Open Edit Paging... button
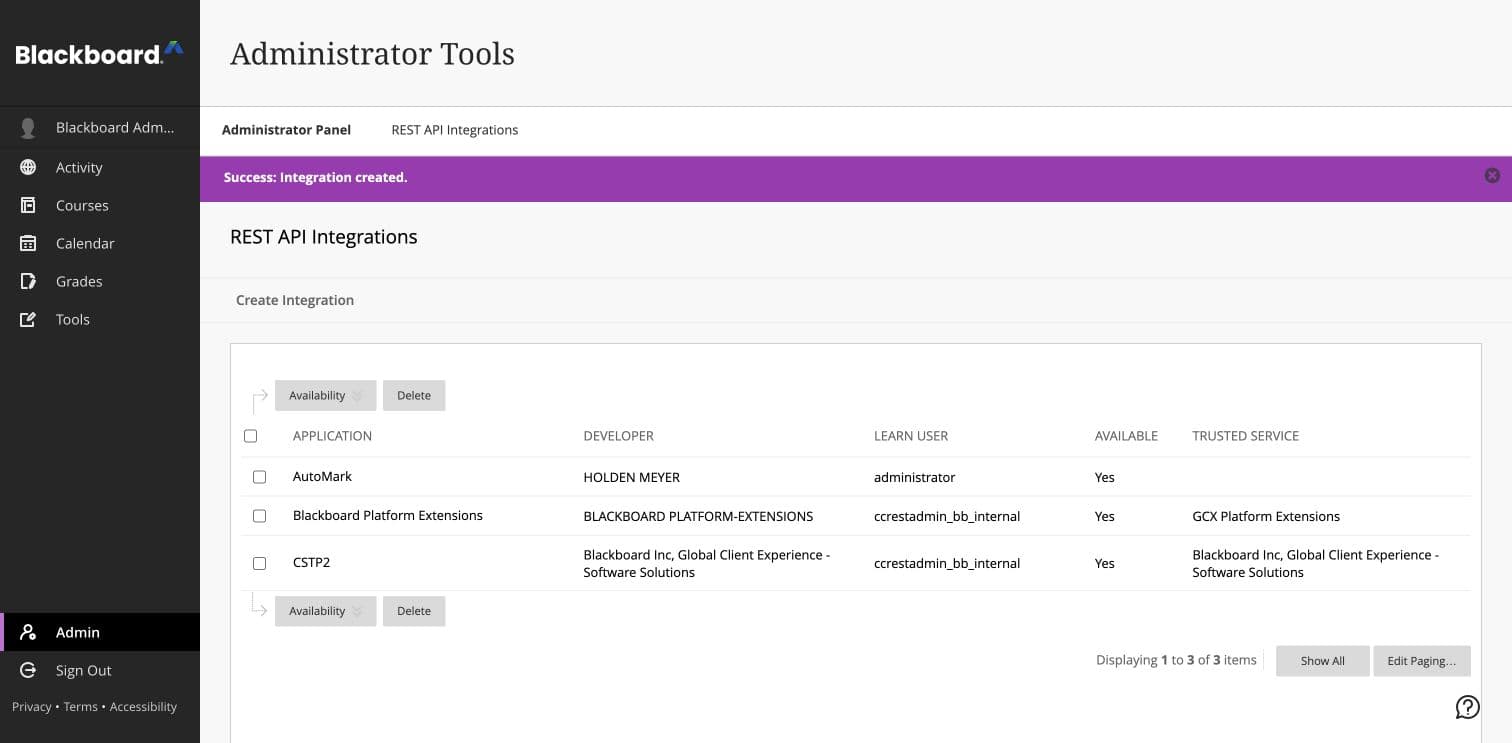The width and height of the screenshot is (1512, 743). pos(1422,661)
